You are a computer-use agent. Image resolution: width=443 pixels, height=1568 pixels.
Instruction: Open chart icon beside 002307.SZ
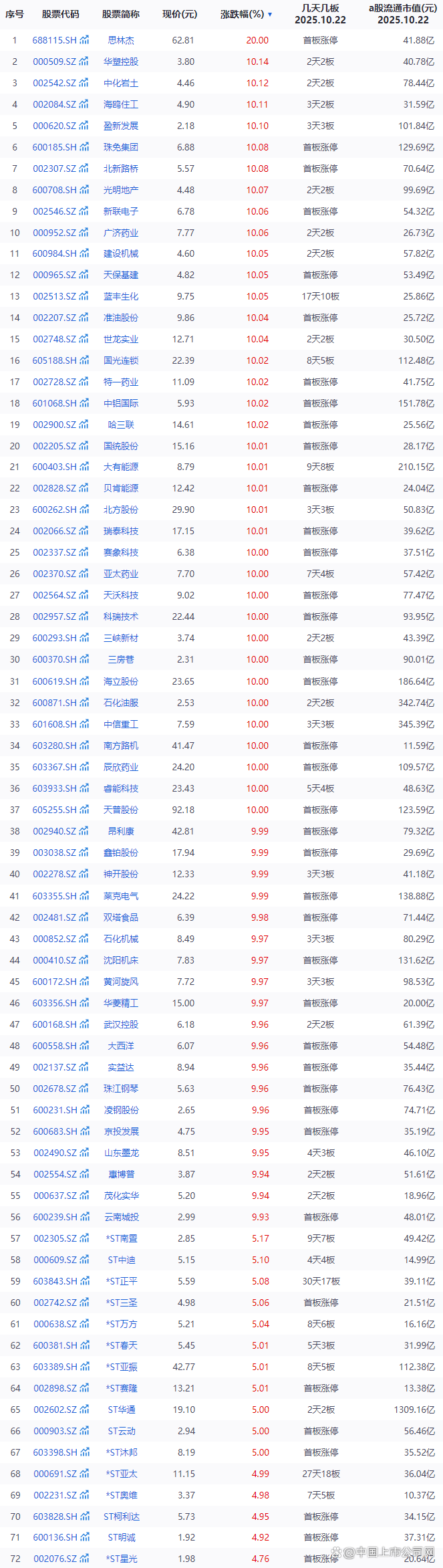[x=84, y=169]
